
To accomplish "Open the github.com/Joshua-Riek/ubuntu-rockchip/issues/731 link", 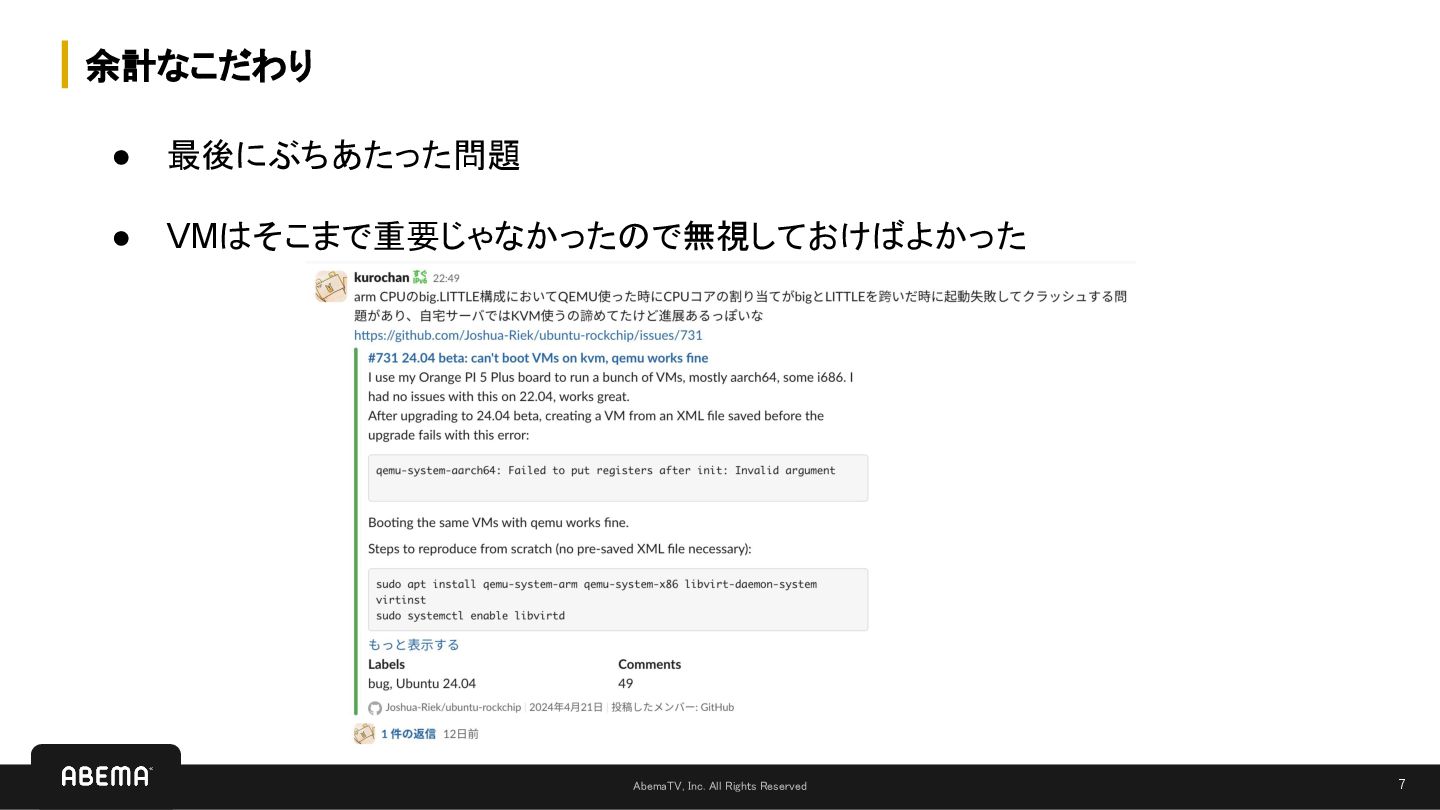I will pos(528,335).
